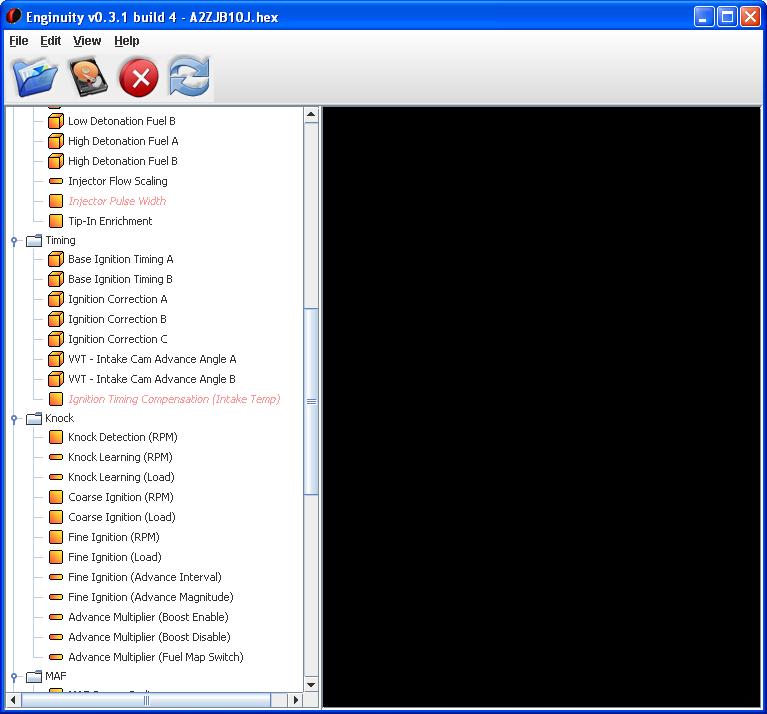
Task: Click the icon beside Base Ignition Timing B
Action: pos(56,279)
